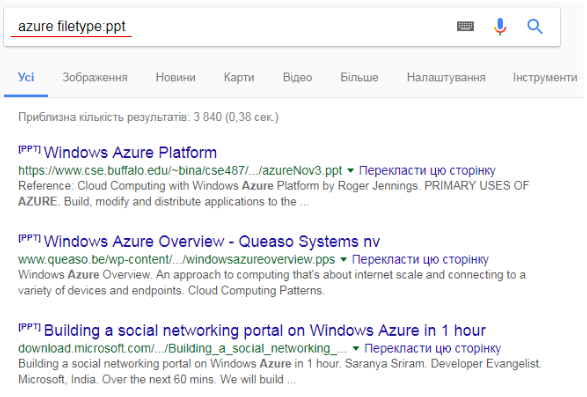This screenshot has height=397, width=587.
Task: Click the download.microsoft.com Building_a_social_networking URL text
Action: click(182, 348)
